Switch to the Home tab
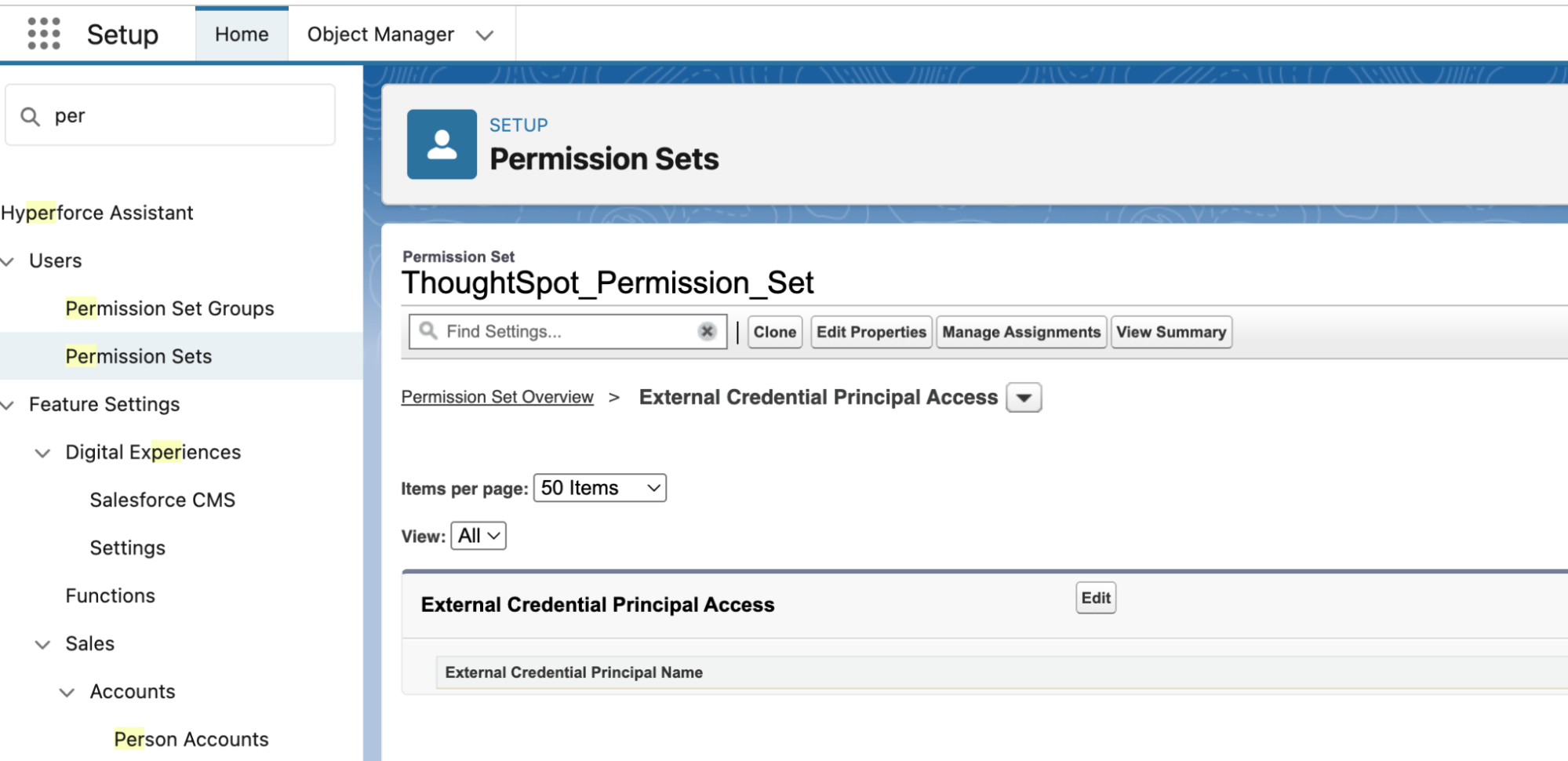The height and width of the screenshot is (761, 1568). click(x=241, y=34)
